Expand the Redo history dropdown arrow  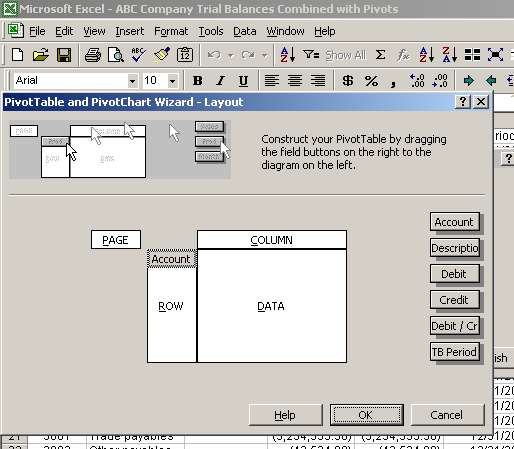tap(265, 55)
